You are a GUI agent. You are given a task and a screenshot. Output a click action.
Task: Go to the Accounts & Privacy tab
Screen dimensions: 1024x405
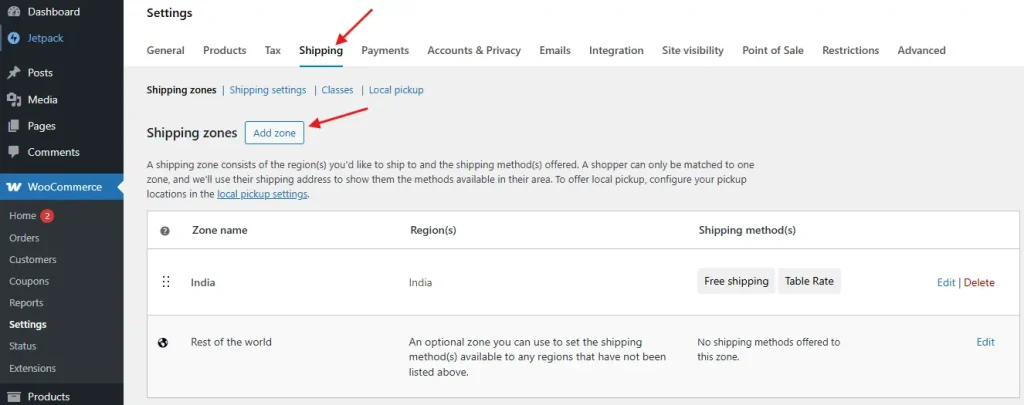(474, 50)
